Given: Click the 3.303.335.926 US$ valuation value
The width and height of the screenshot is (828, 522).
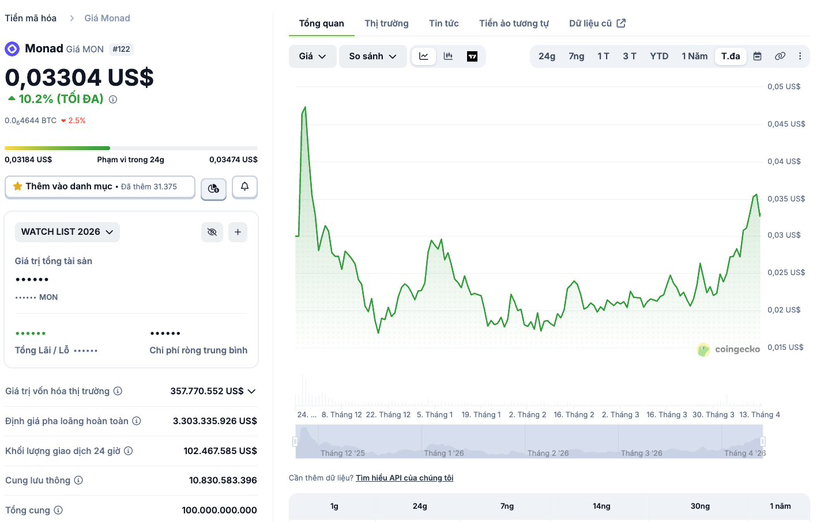Looking at the screenshot, I should [215, 421].
